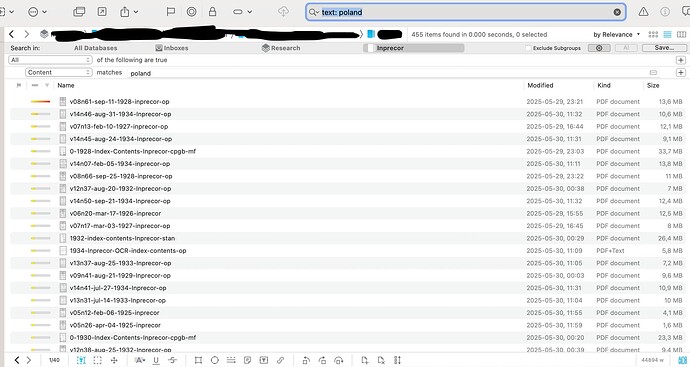Click the strikethrough annotation tool

click(x=172, y=360)
